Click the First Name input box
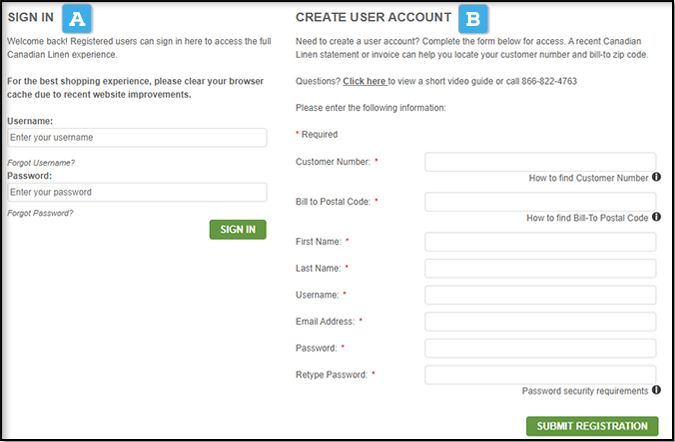 [540, 242]
